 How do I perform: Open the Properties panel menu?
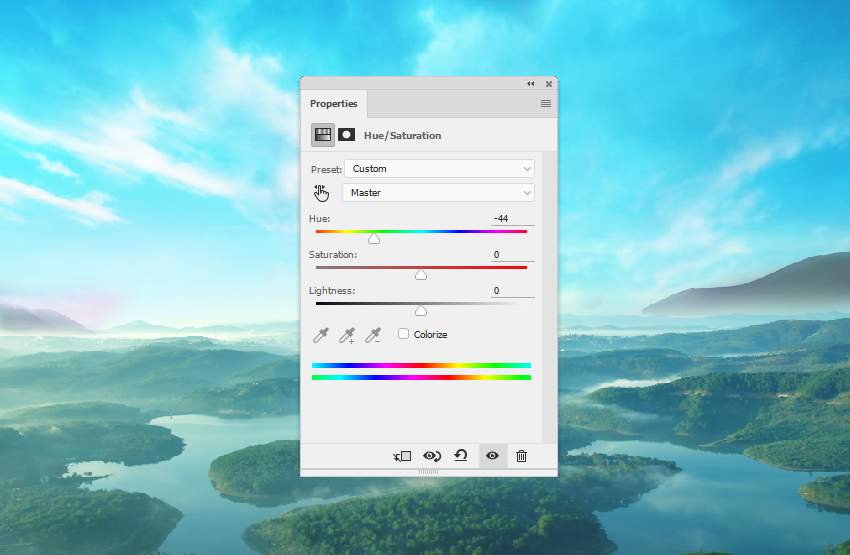pyautogui.click(x=546, y=104)
